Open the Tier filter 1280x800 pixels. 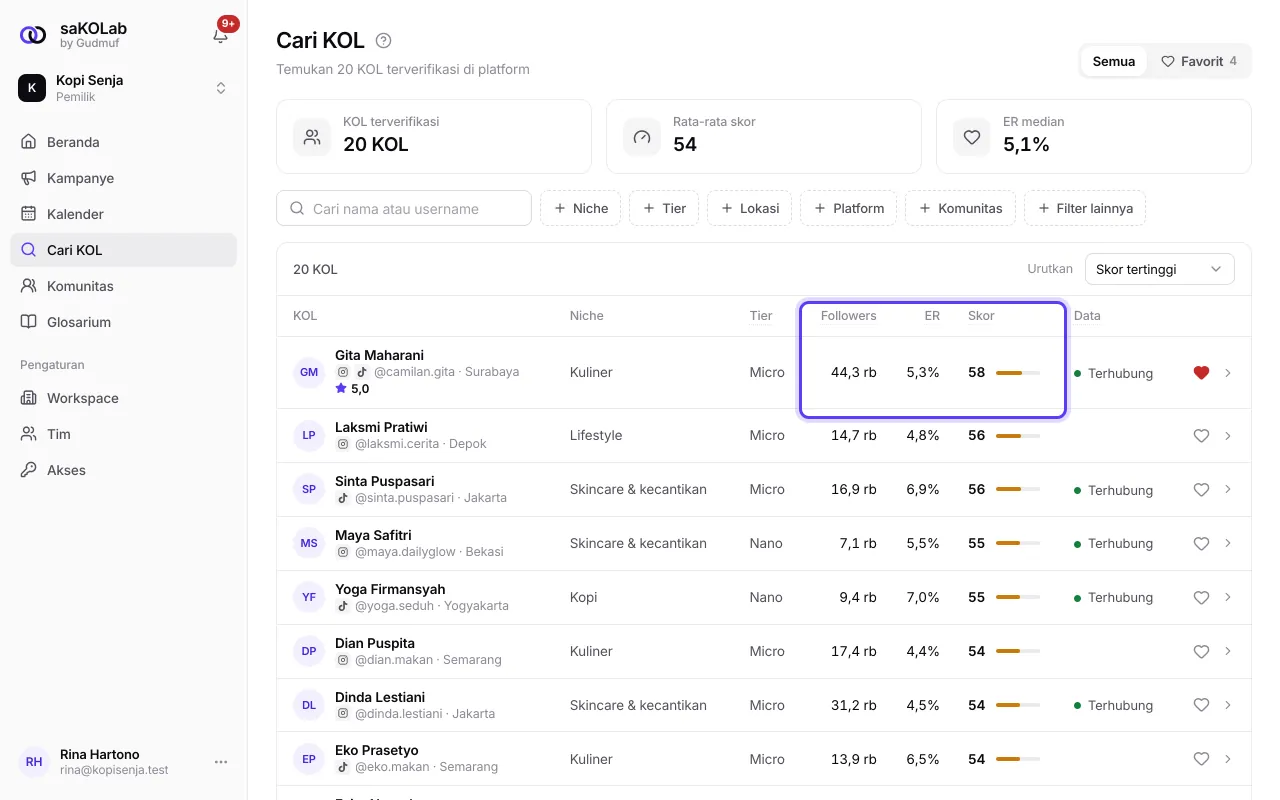664,208
